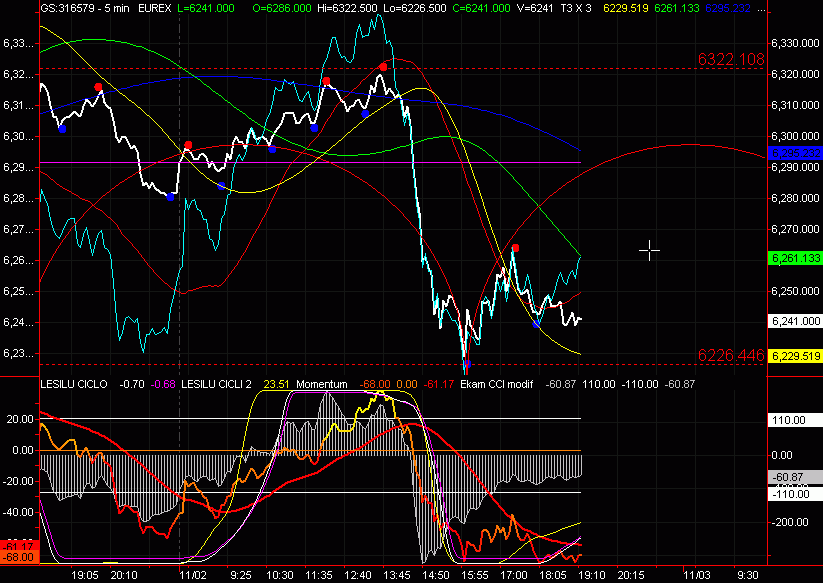Click the 13:45 time axis label
Screen dimensions: 823x583
(397, 575)
